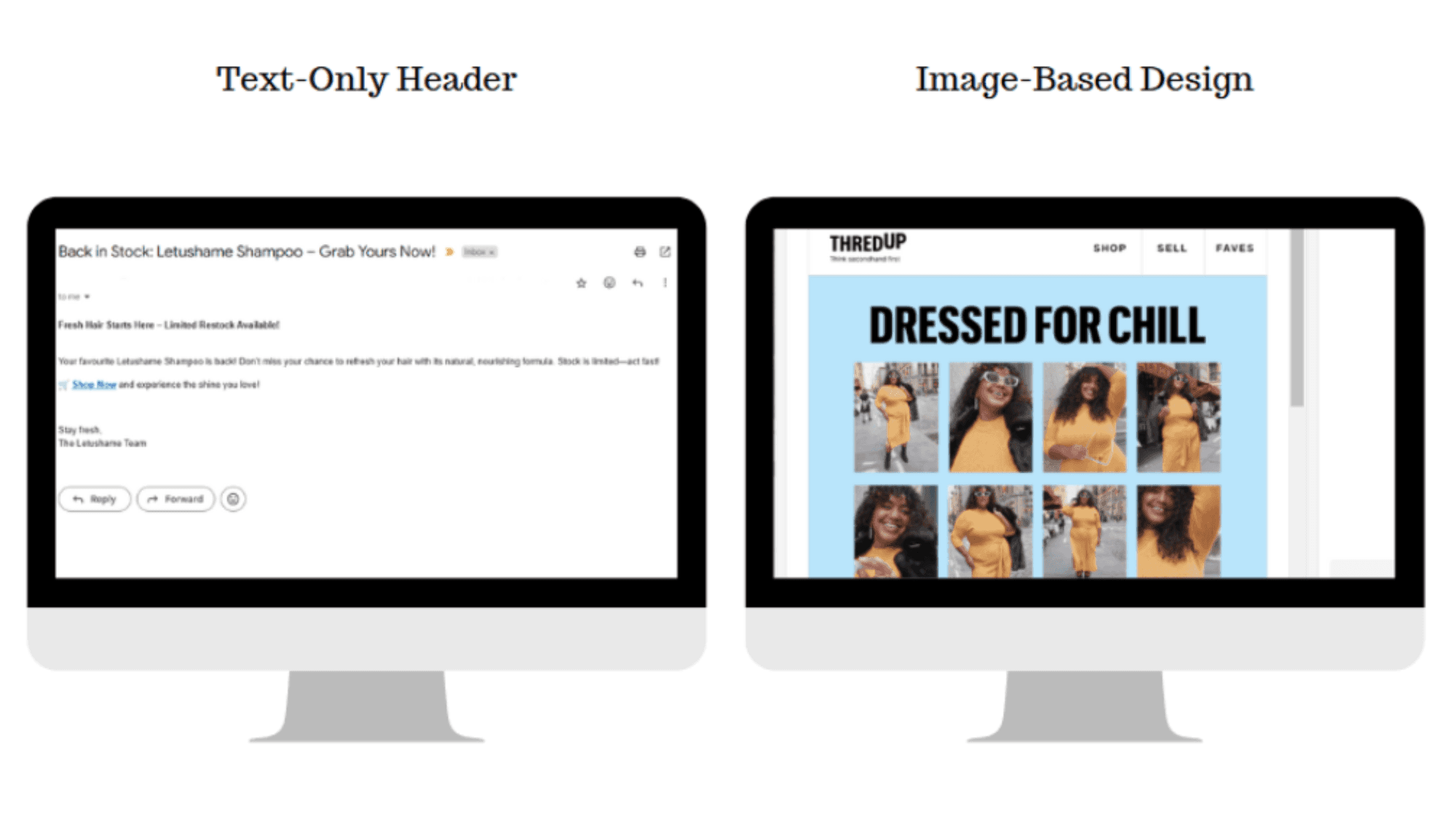Image resolution: width=1456 pixels, height=817 pixels.
Task: Click the Forward icon in email
Action: click(175, 498)
